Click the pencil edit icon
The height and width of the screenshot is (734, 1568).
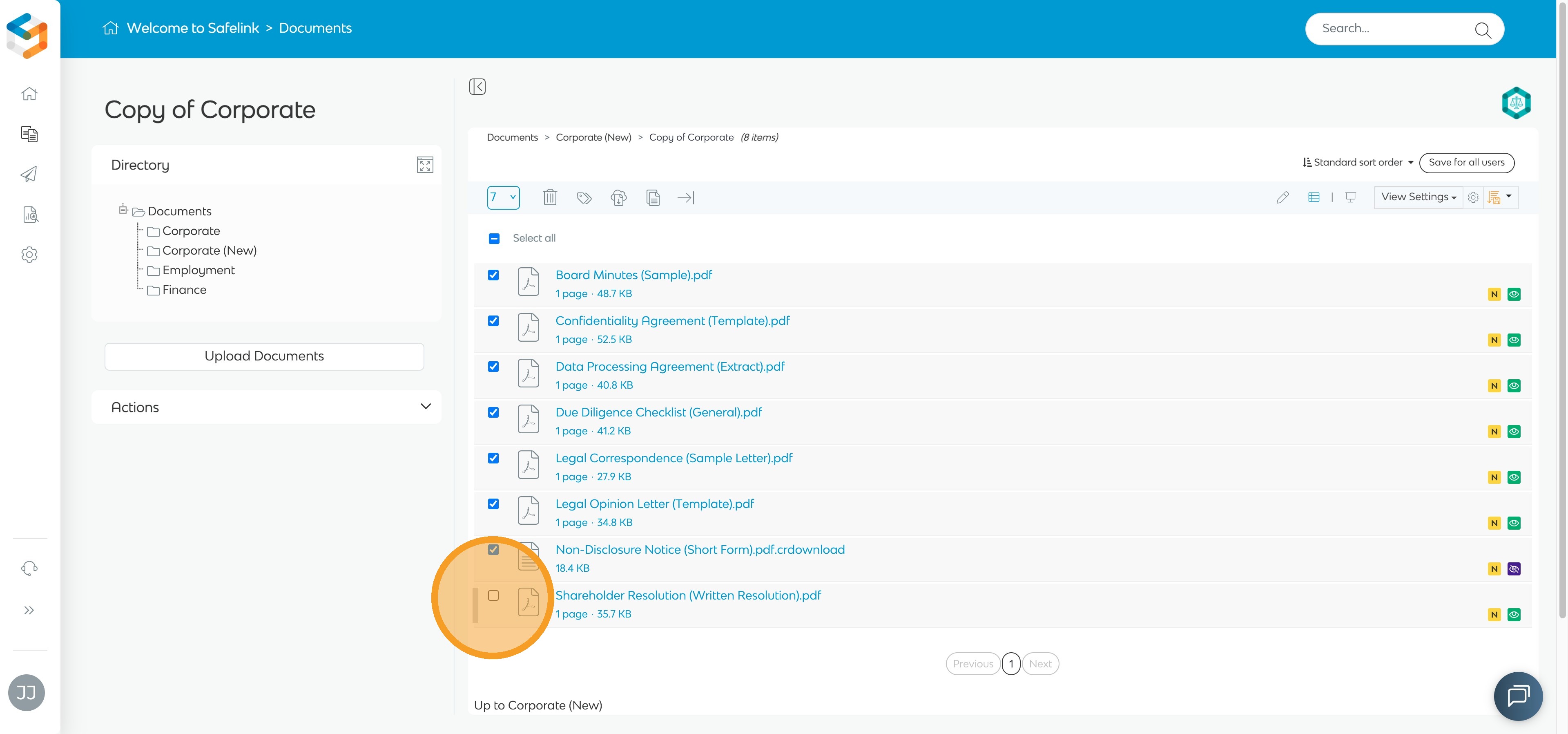click(1283, 197)
